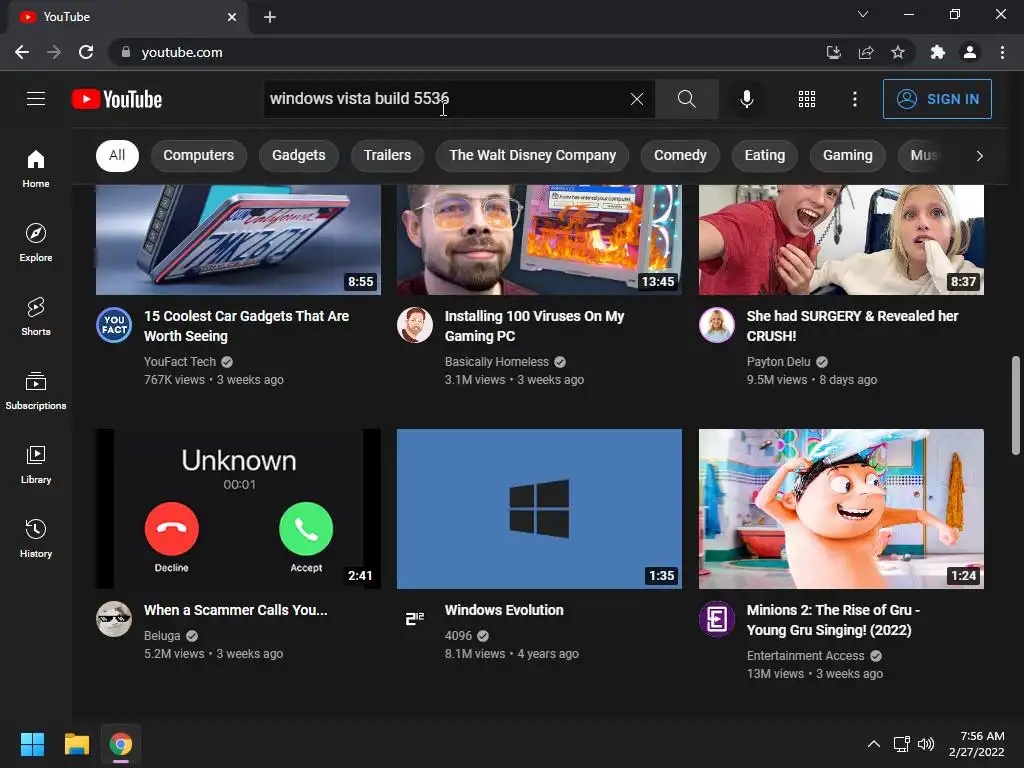The width and height of the screenshot is (1024, 768).
Task: Open the Windows Start menu
Action: pyautogui.click(x=32, y=744)
